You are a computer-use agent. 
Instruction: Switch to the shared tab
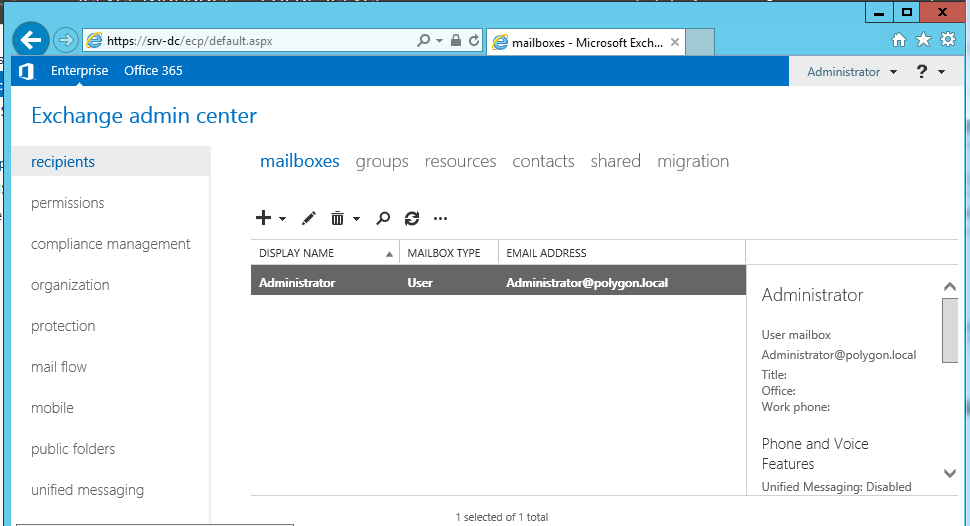coord(616,161)
